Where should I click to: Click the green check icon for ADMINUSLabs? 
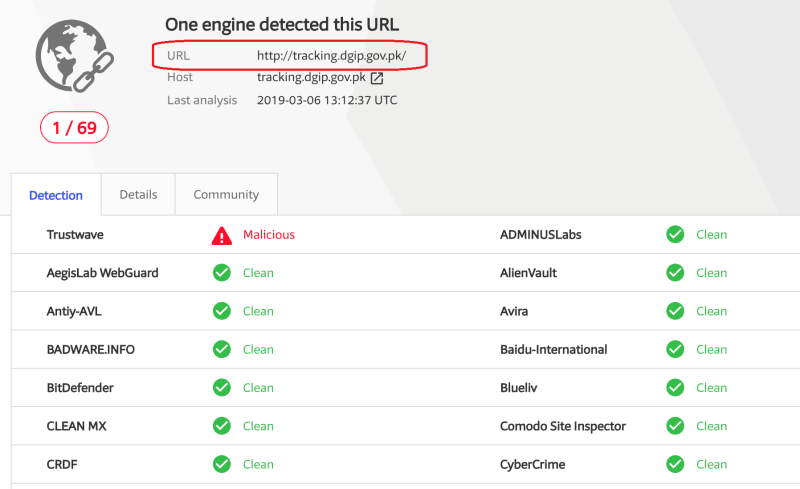coord(676,235)
